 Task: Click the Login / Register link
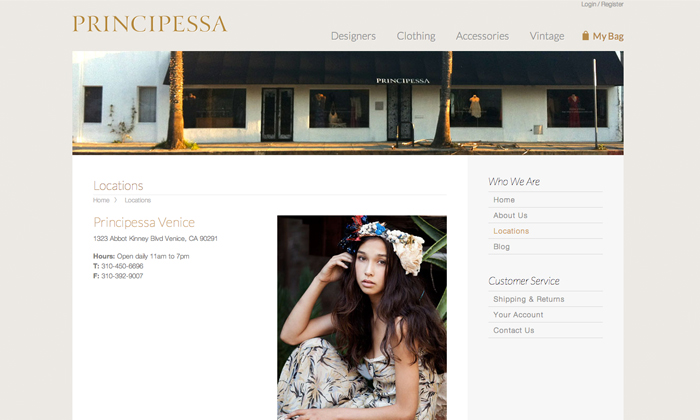(602, 4)
